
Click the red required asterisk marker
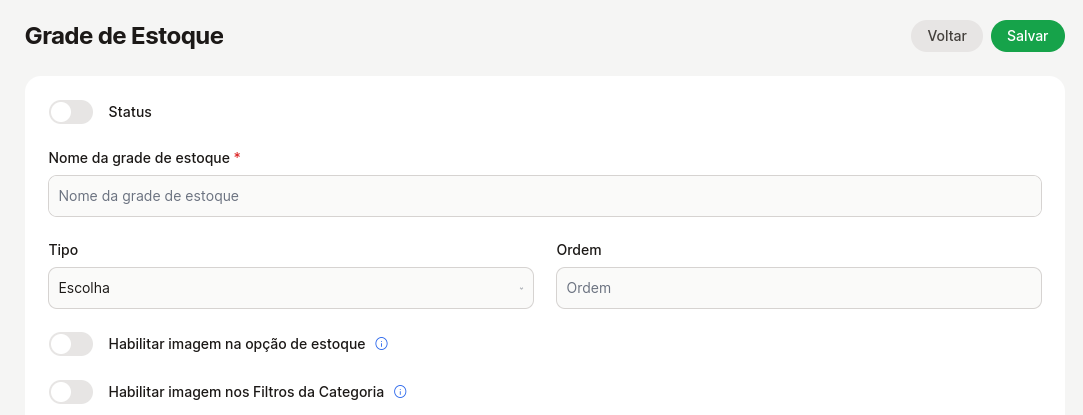[x=237, y=157]
